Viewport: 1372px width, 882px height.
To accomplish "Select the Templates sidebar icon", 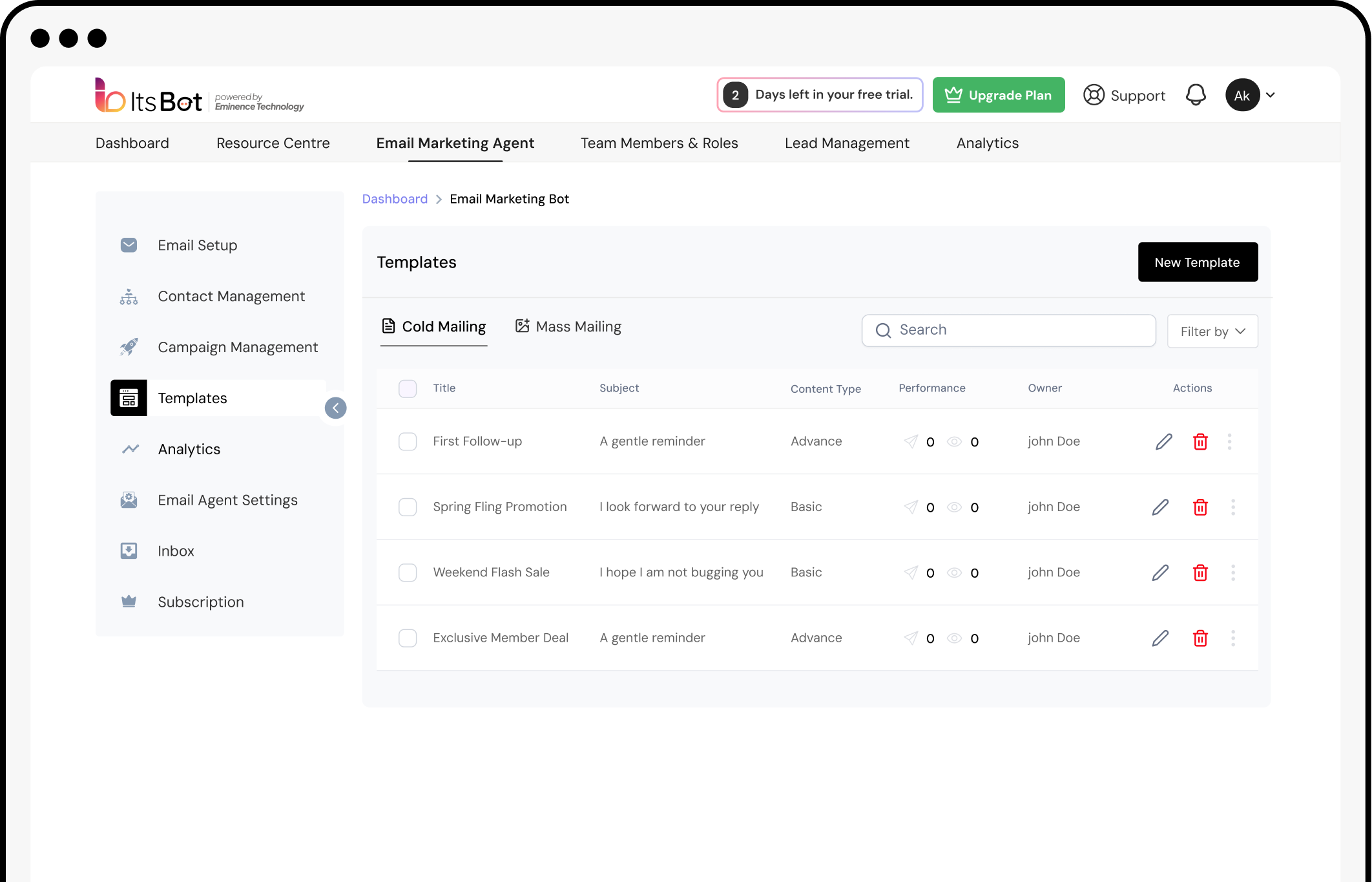I will pos(129,398).
